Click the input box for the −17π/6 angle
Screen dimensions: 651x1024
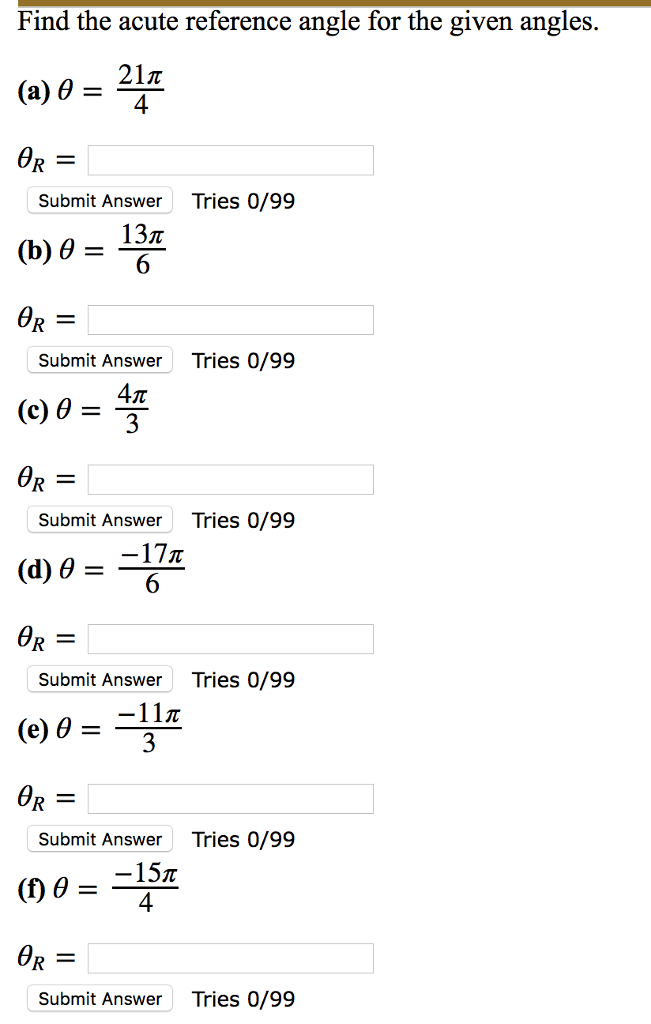coord(230,638)
